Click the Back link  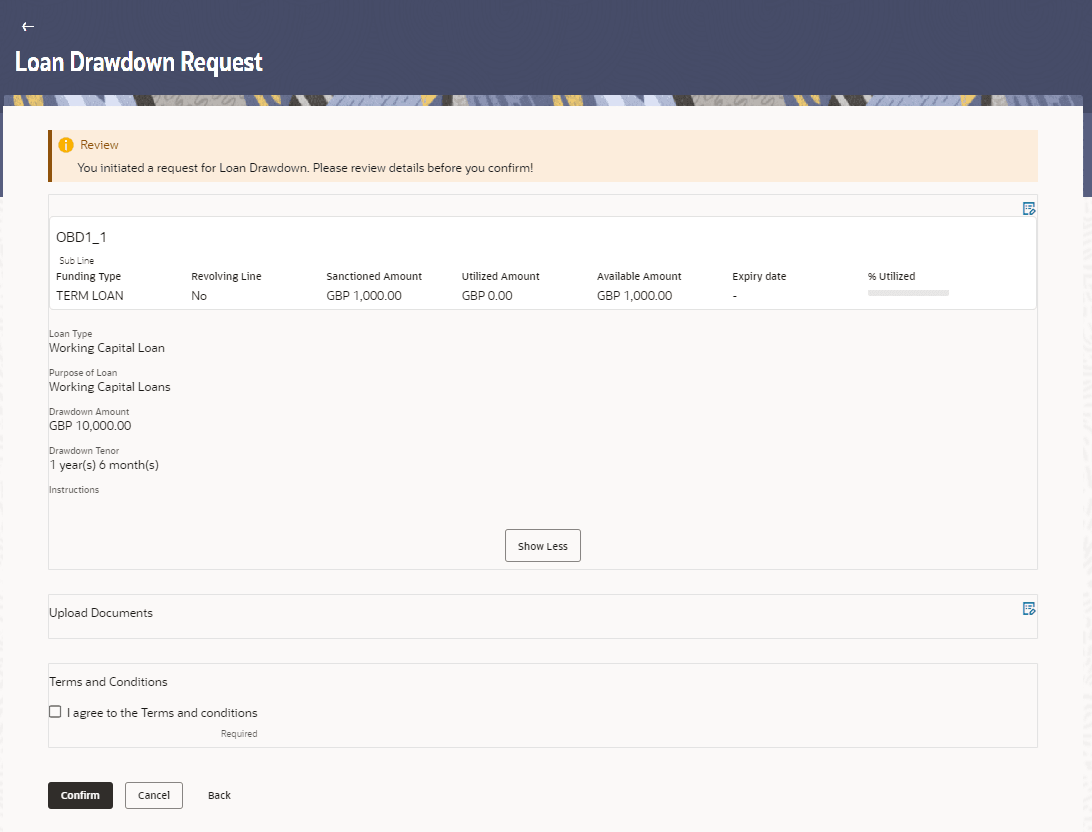tap(219, 795)
